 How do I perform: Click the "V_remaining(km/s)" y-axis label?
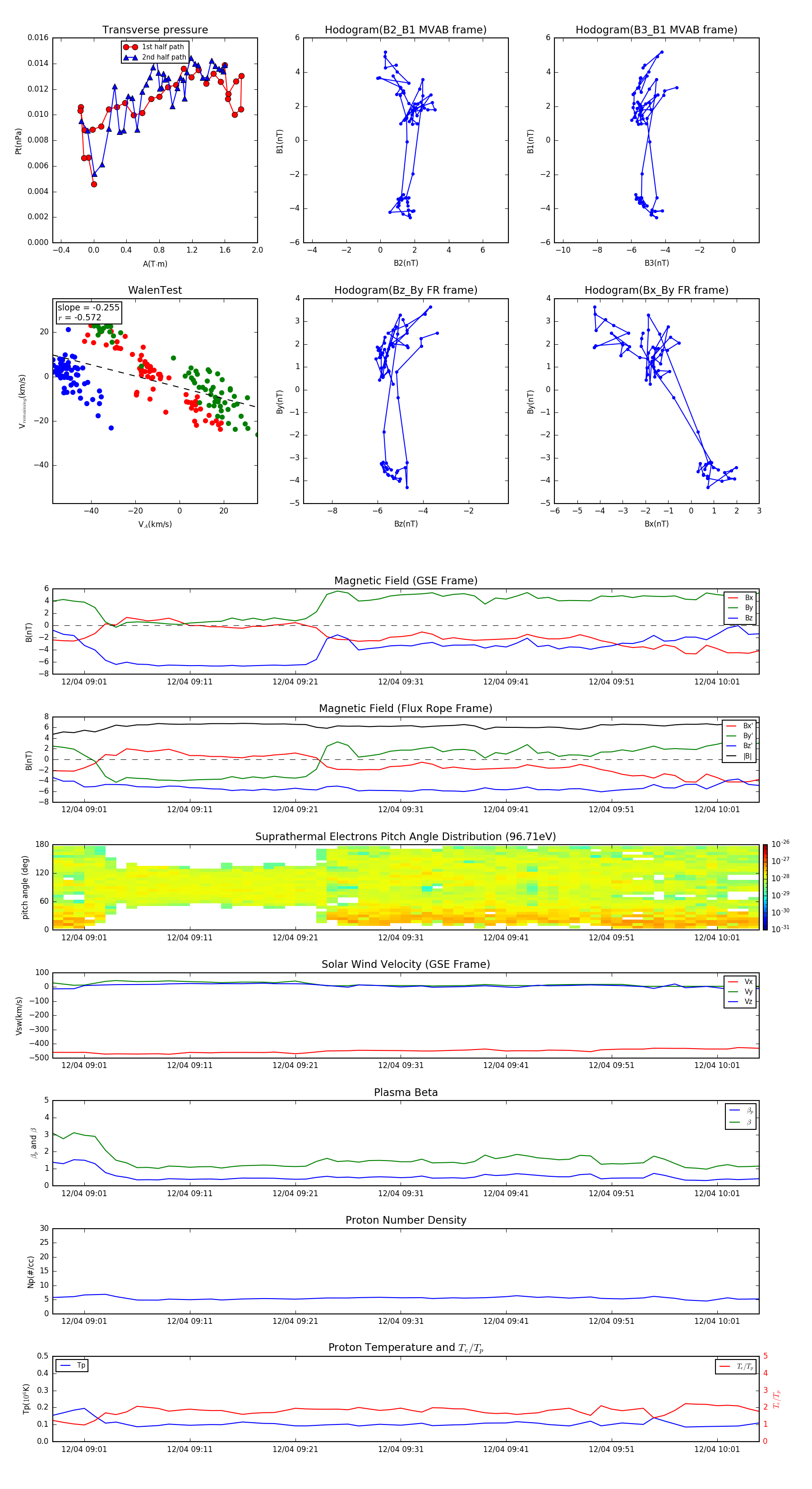tap(22, 401)
